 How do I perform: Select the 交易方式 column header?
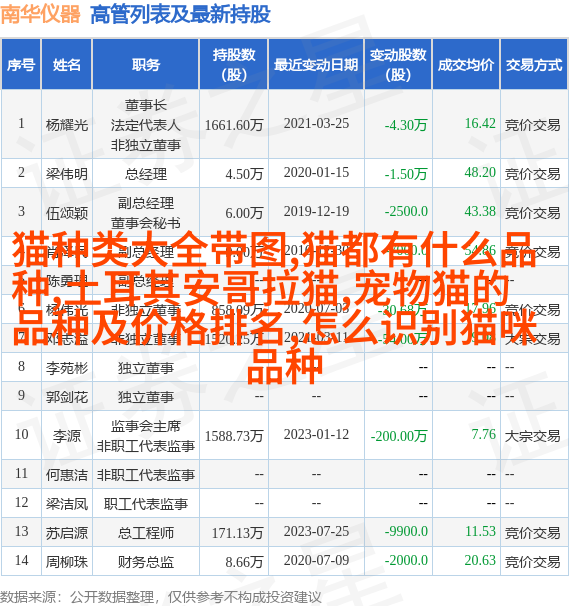tap(534, 65)
